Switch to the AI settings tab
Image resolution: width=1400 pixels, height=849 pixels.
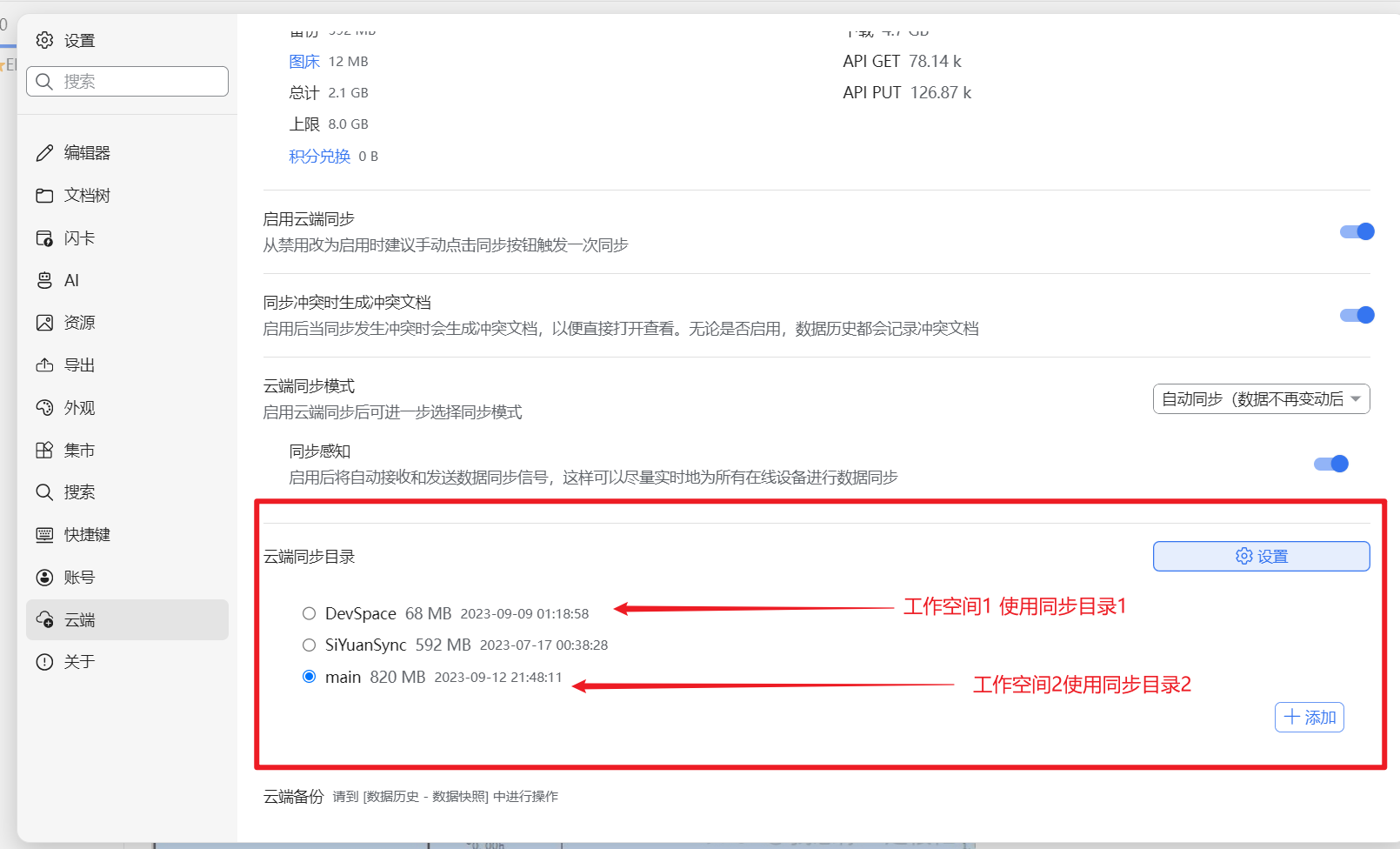[x=127, y=280]
